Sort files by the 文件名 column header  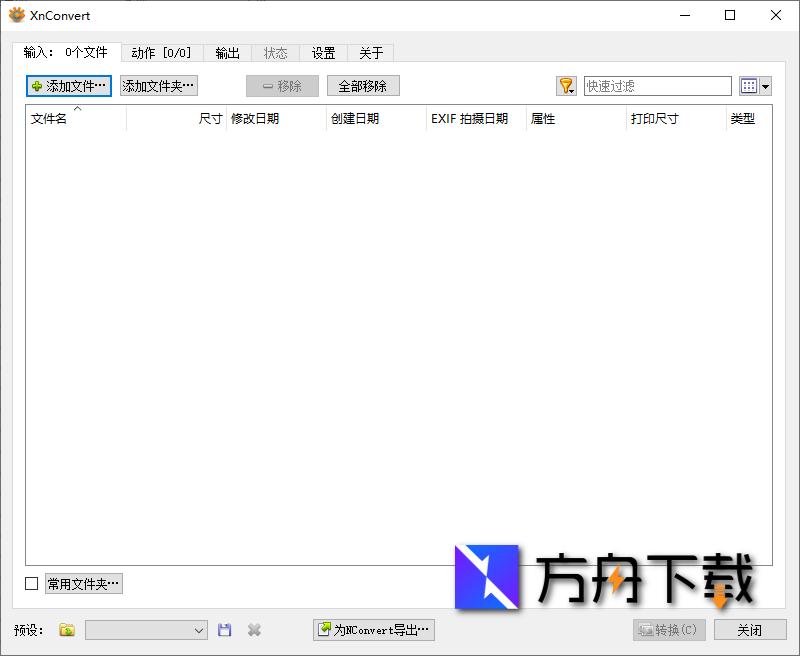click(55, 118)
